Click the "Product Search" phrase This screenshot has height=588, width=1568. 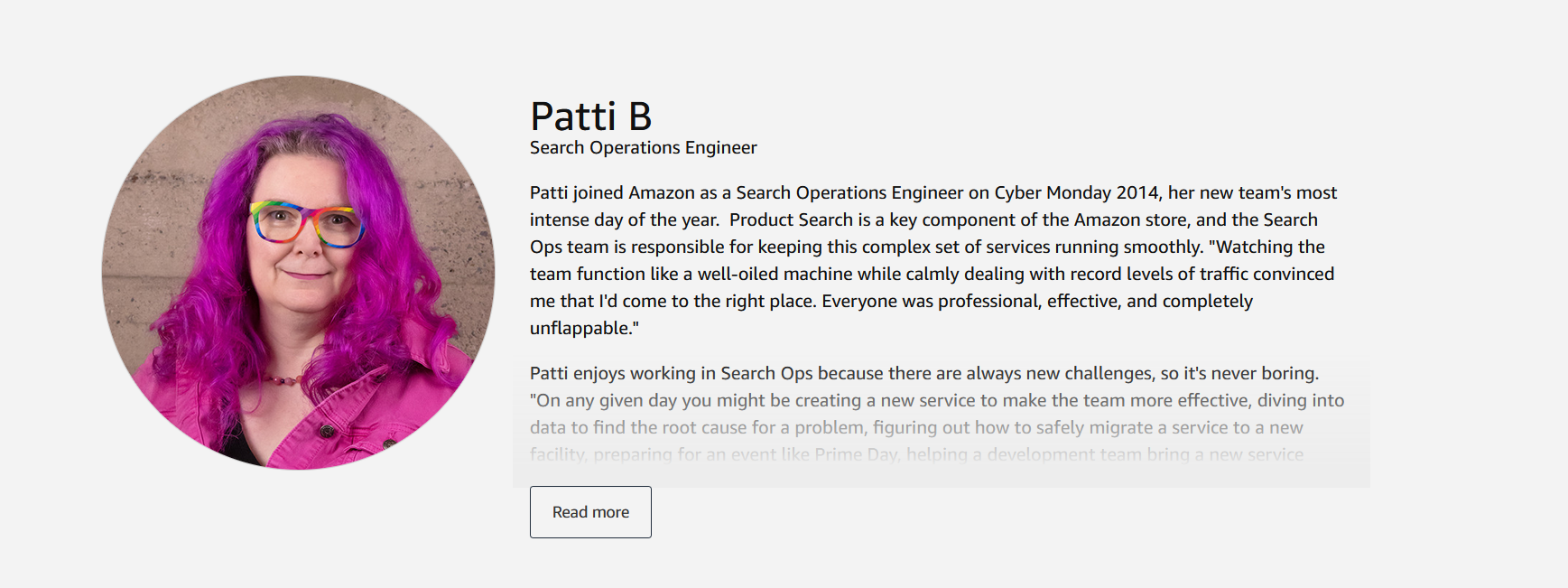(x=791, y=219)
